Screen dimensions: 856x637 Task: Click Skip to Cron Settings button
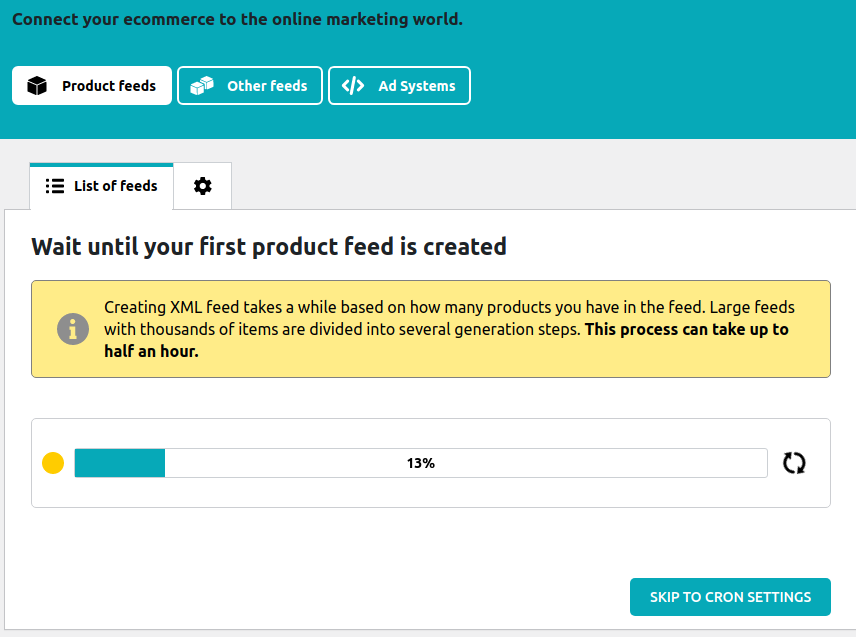tap(730, 597)
